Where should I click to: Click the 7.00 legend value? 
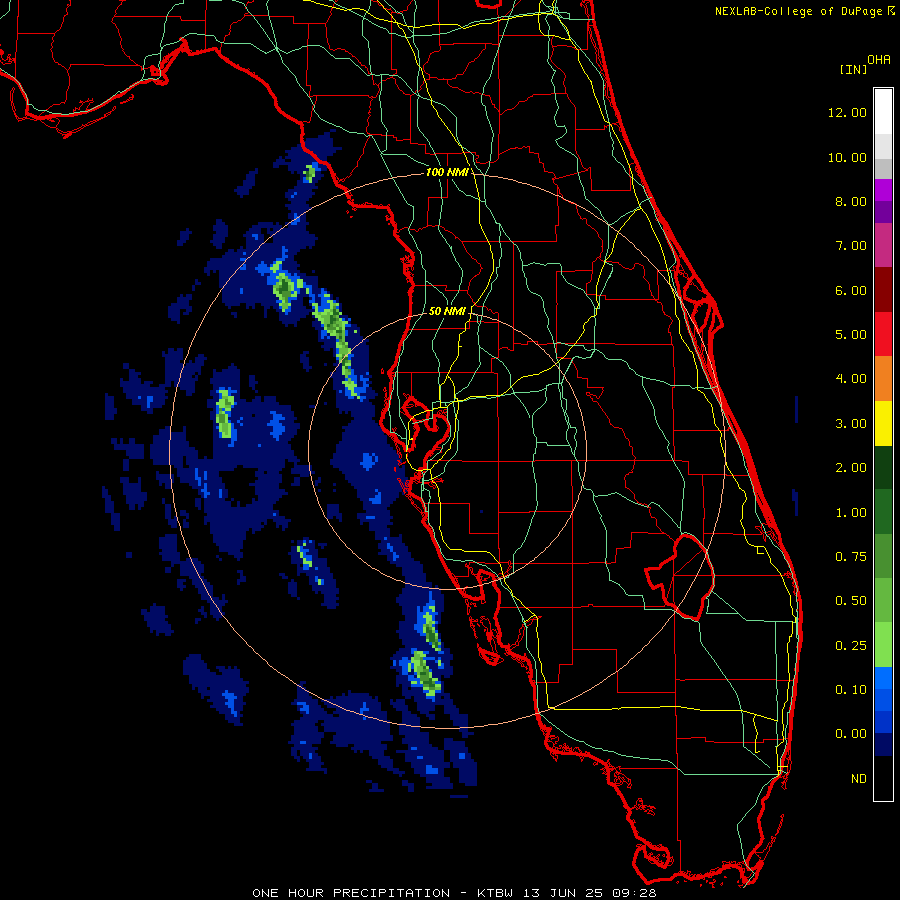[851, 246]
